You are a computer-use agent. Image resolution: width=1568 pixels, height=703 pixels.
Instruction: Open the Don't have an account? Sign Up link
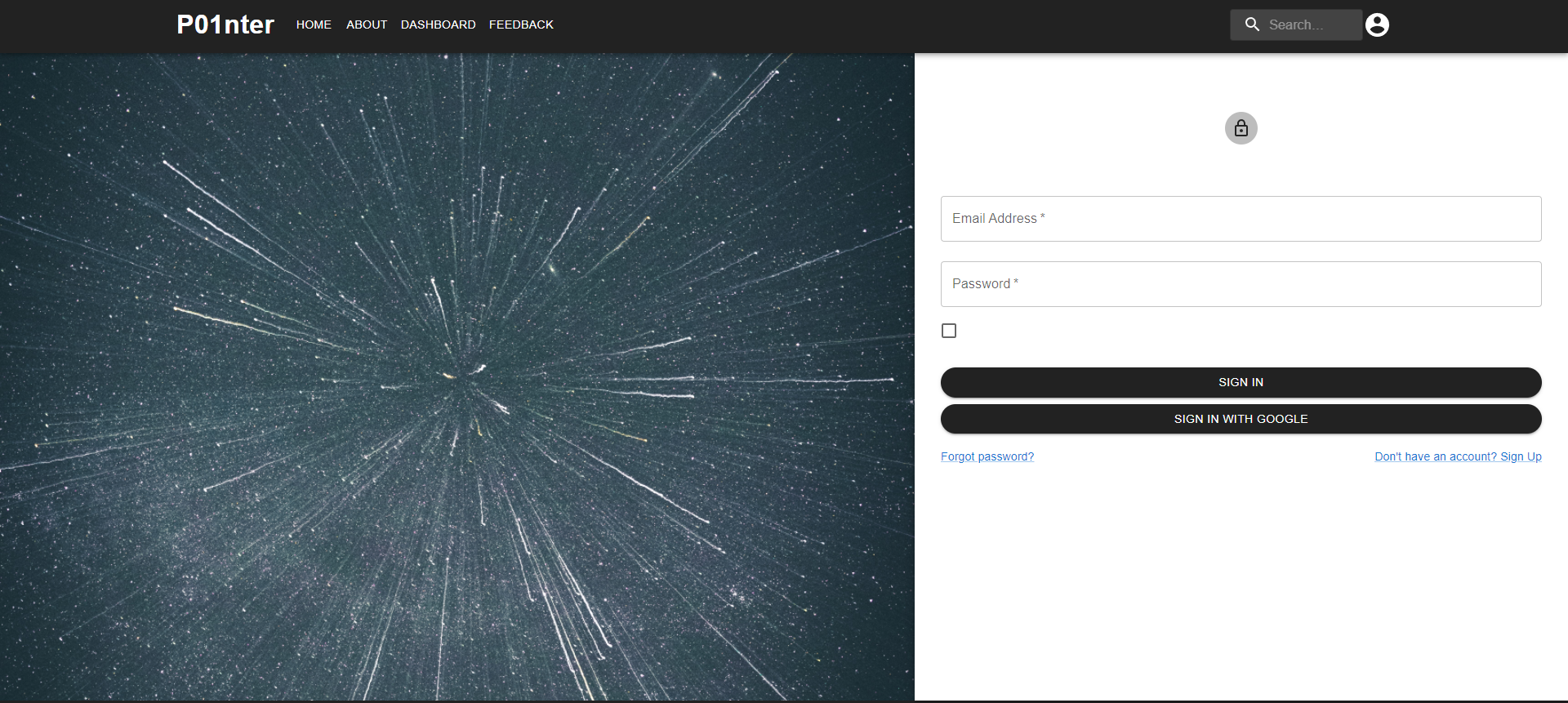1458,456
